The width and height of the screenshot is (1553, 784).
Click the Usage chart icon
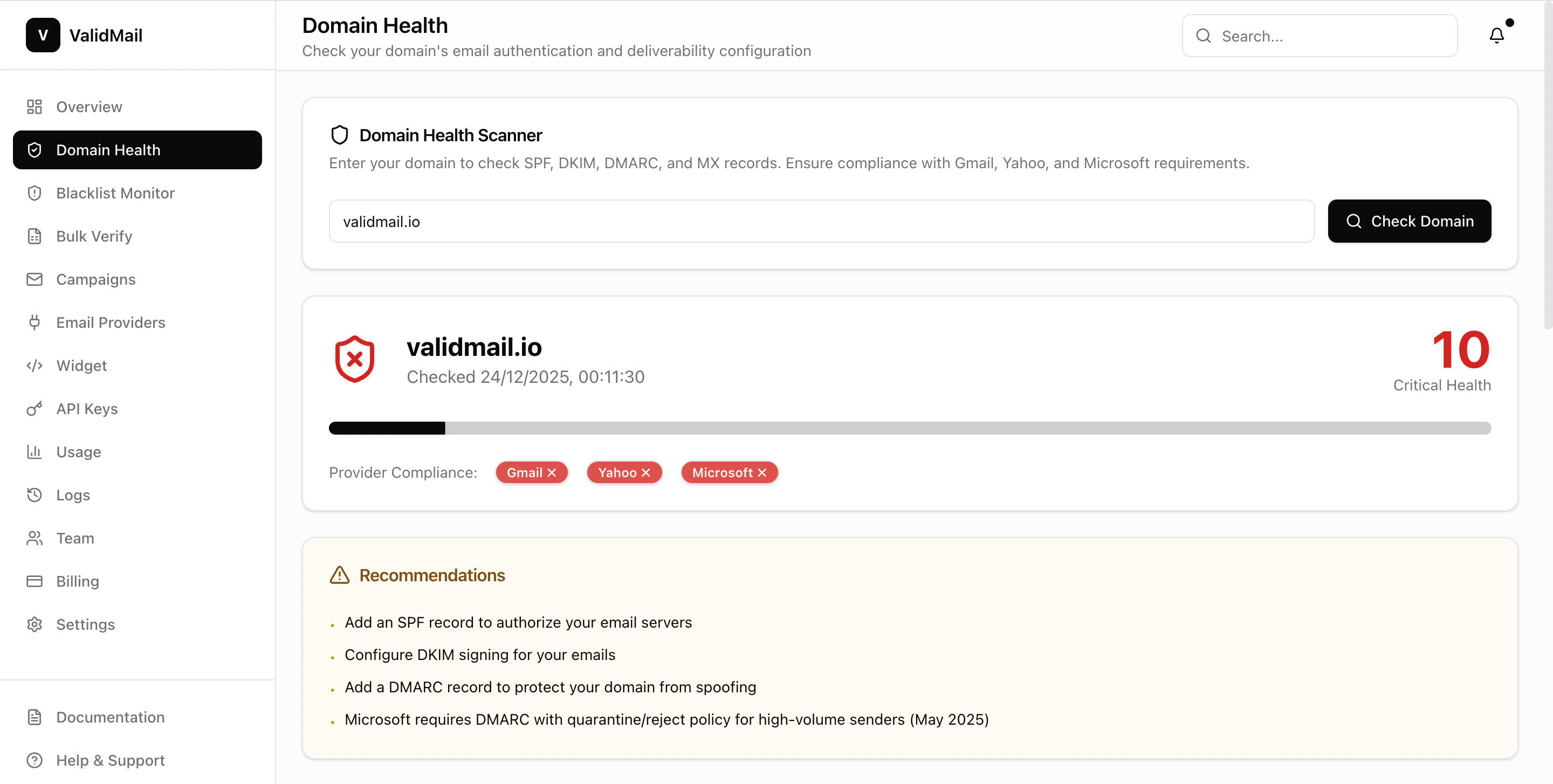[x=35, y=451]
